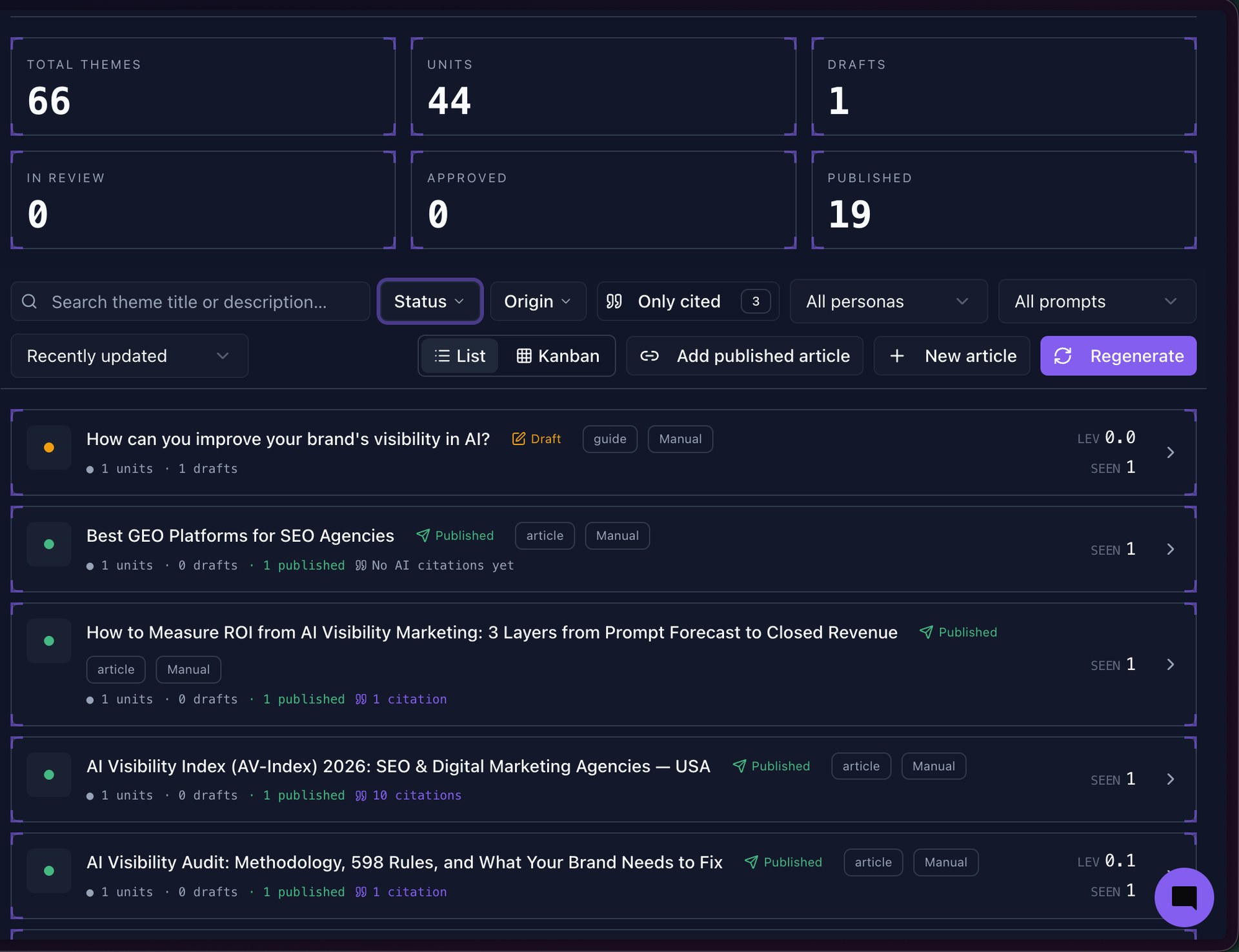Click the green status dot for Best GEO Platforms
The height and width of the screenshot is (952, 1239).
[49, 544]
